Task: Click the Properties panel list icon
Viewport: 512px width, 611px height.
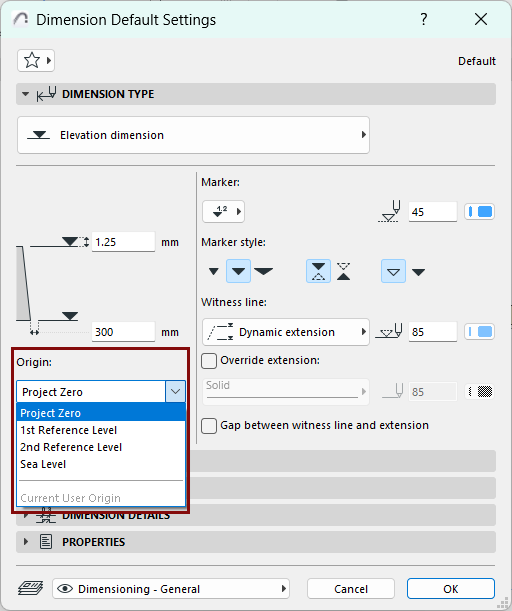Action: (46, 542)
